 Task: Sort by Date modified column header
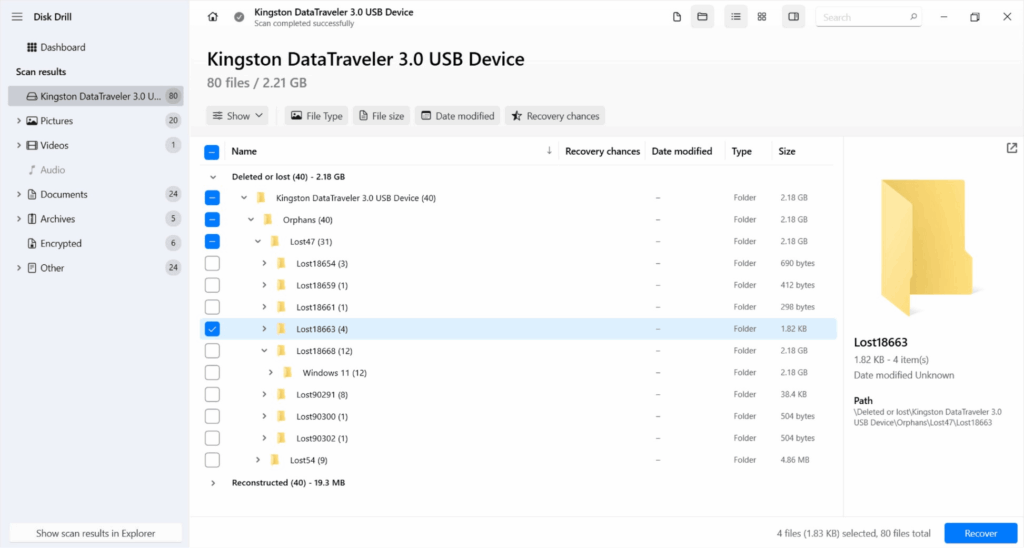point(682,151)
